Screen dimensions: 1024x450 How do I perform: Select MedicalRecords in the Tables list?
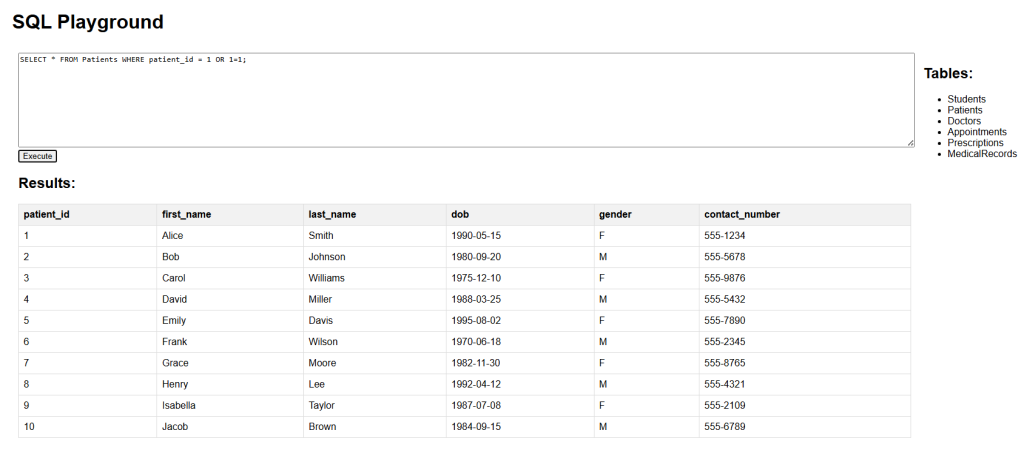982,154
